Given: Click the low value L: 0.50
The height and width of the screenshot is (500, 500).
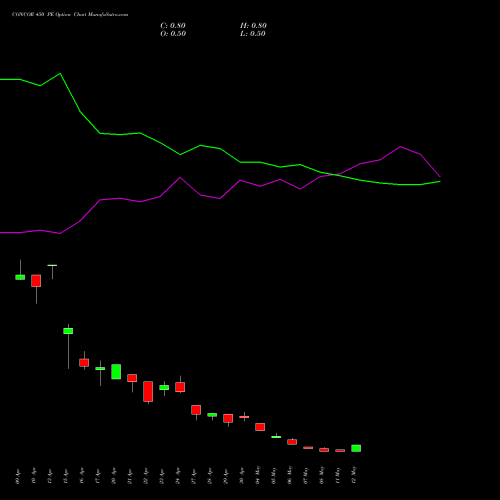Looking at the screenshot, I should tap(253, 34).
